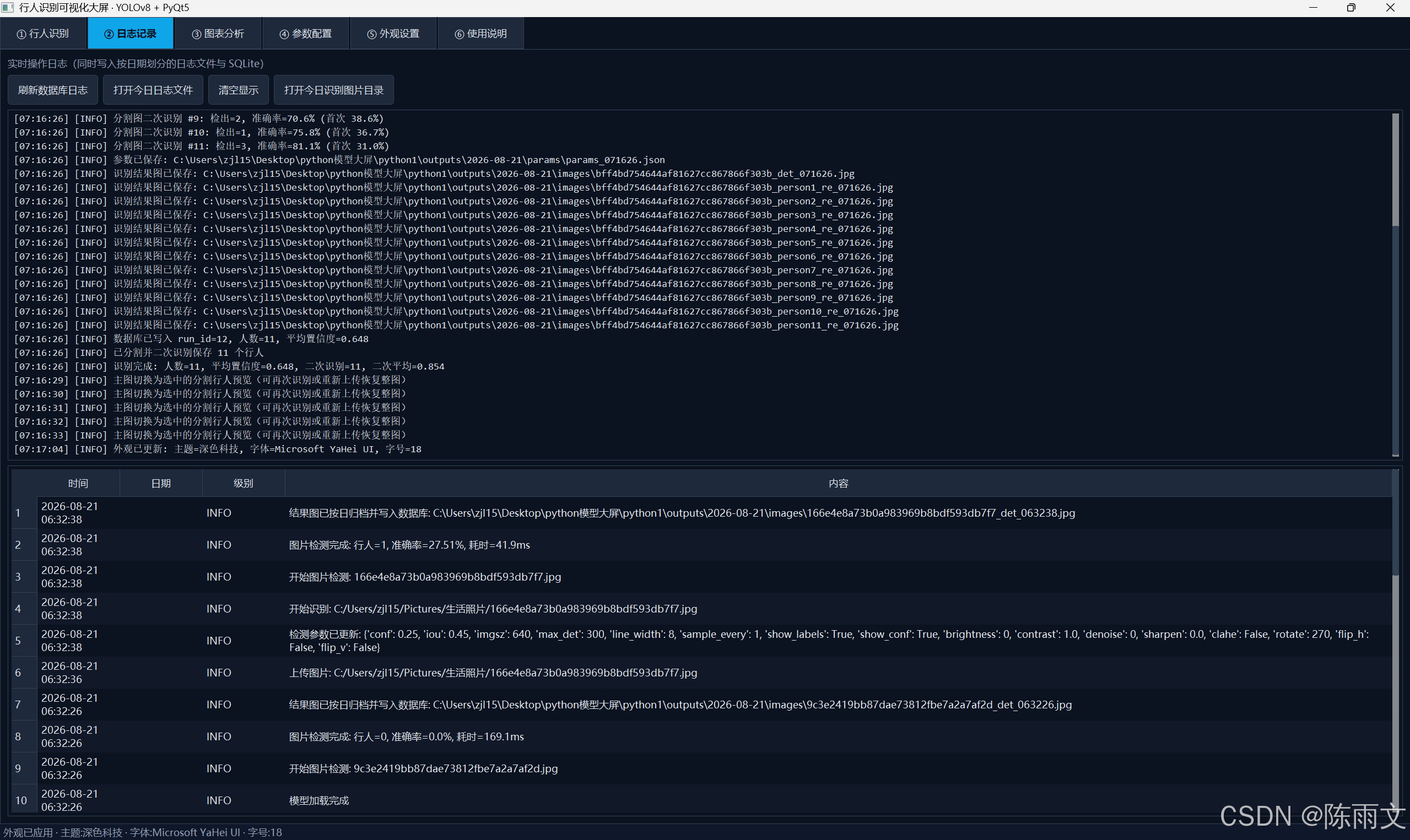Click the 参数已保存 params_071626.json log line

pyautogui.click(x=339, y=160)
